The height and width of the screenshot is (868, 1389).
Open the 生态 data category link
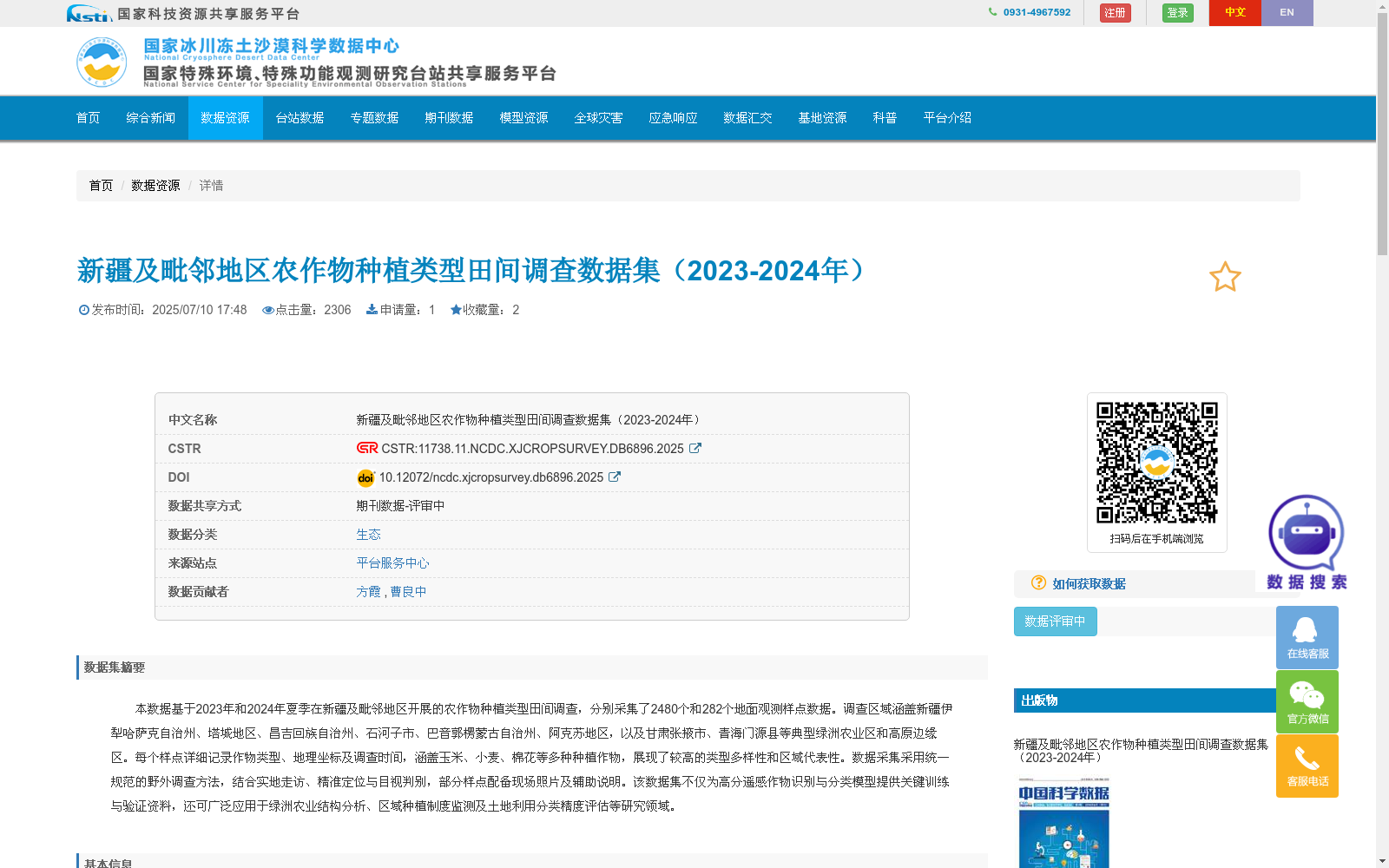[x=368, y=534]
